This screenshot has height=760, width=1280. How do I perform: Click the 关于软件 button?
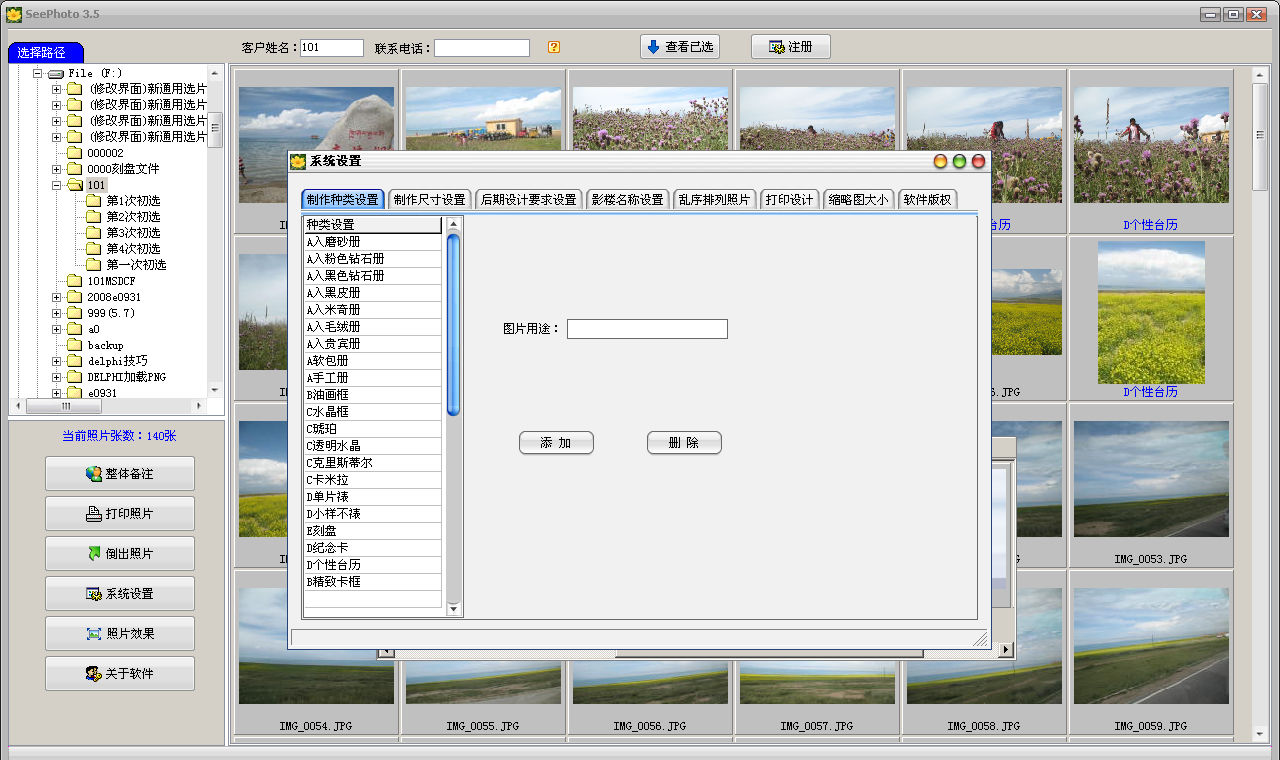(x=120, y=674)
